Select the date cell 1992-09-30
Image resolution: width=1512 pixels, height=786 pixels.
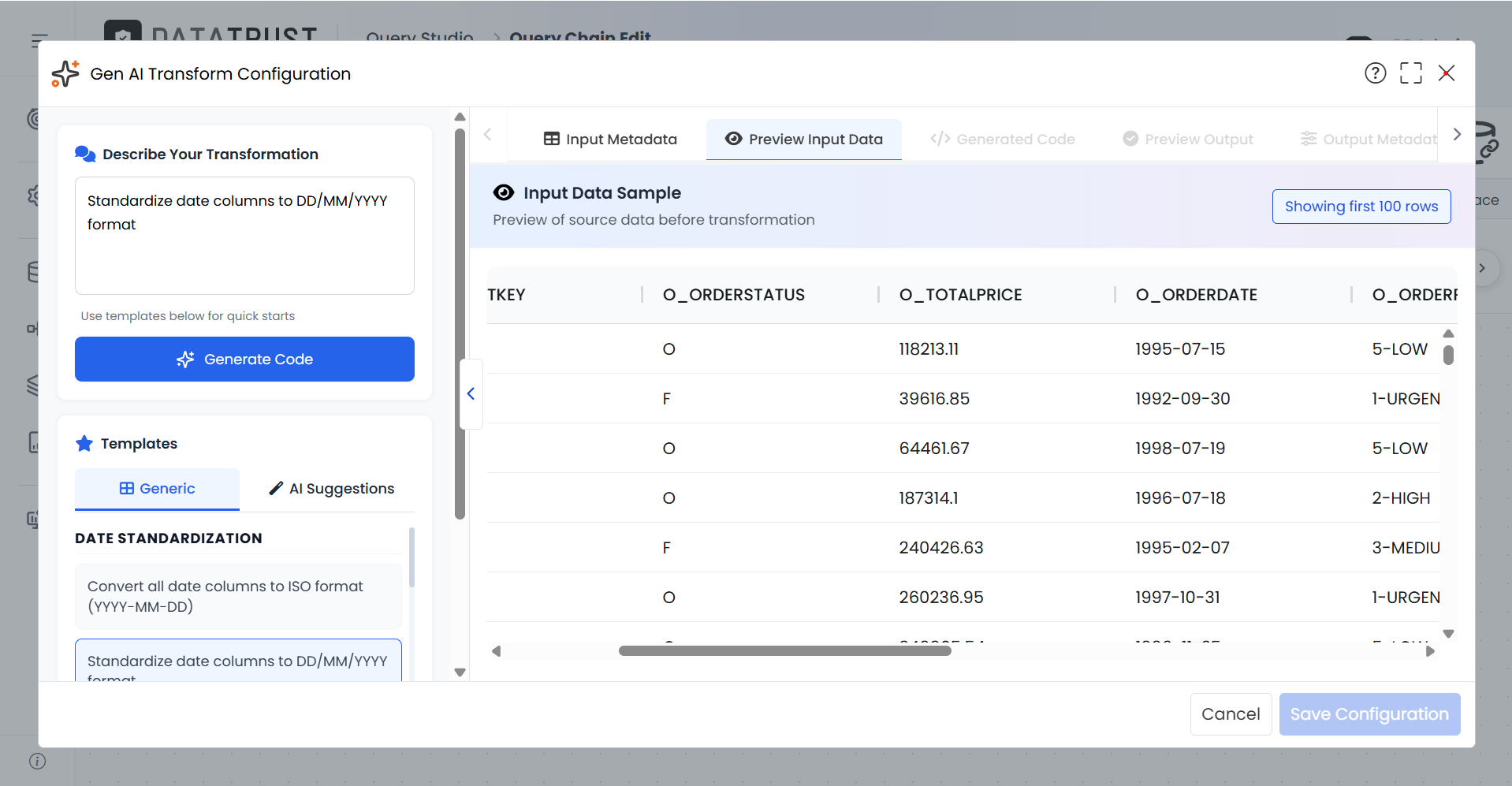tap(1182, 399)
